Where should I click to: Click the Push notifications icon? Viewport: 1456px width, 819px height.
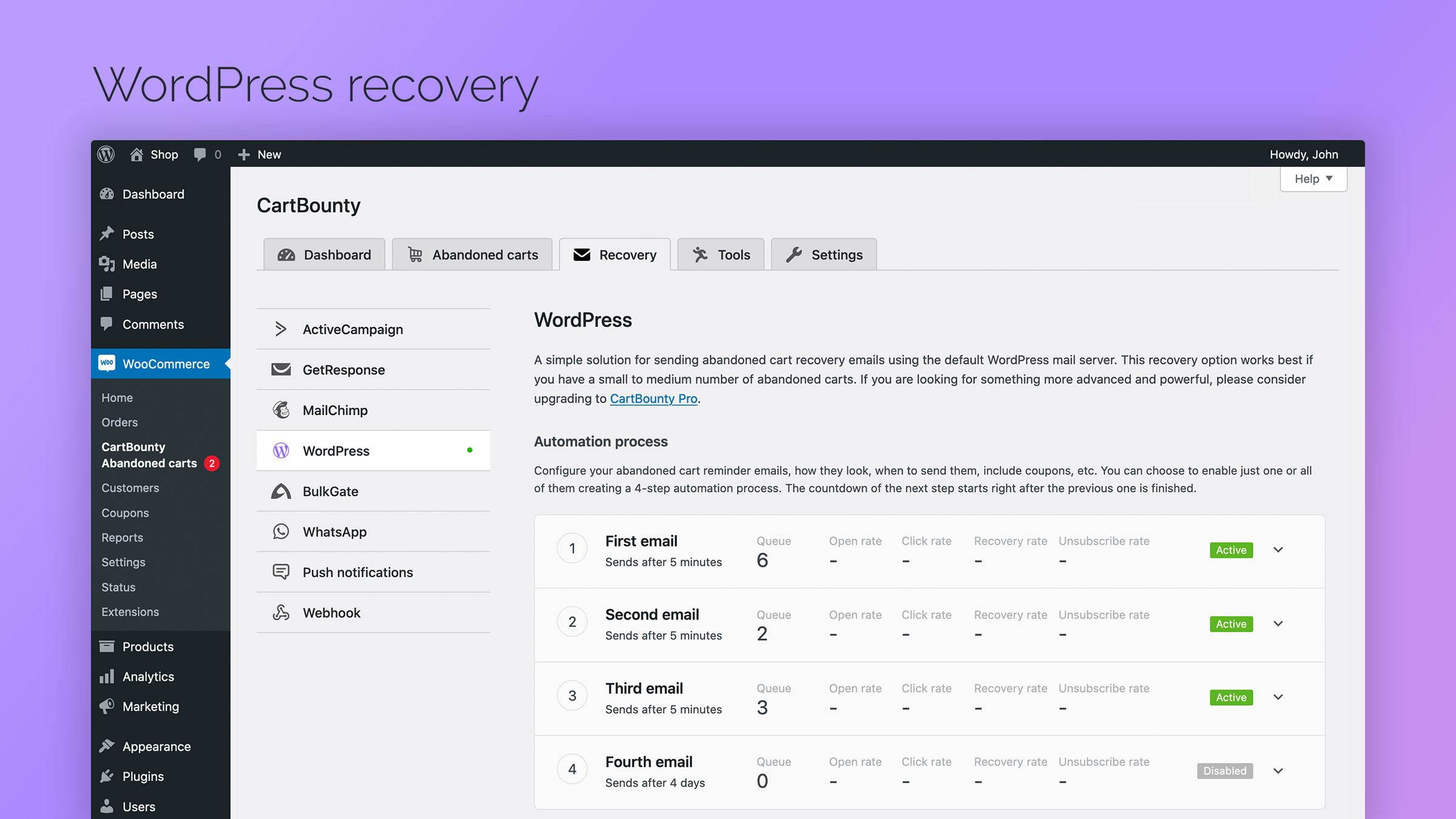point(281,571)
